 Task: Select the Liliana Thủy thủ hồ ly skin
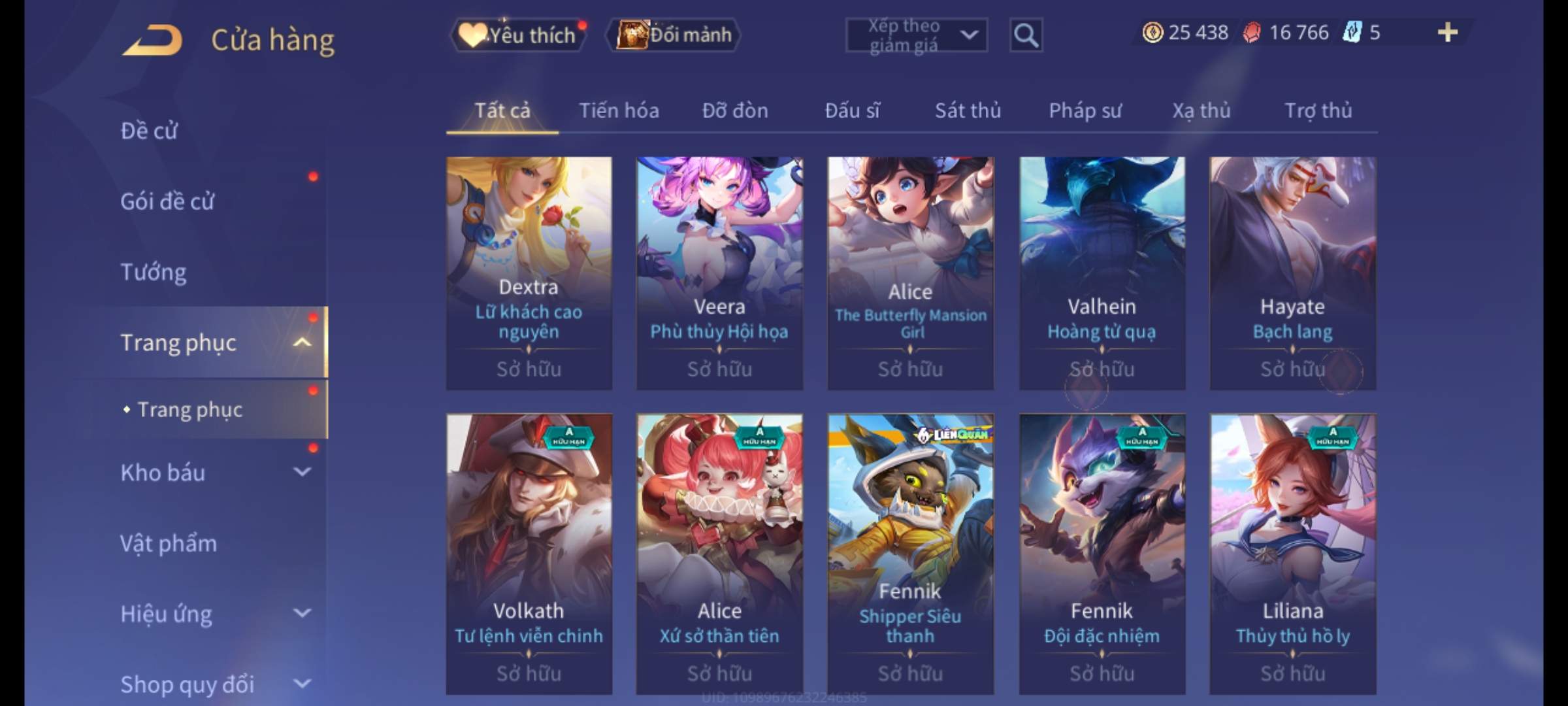[x=1292, y=554]
